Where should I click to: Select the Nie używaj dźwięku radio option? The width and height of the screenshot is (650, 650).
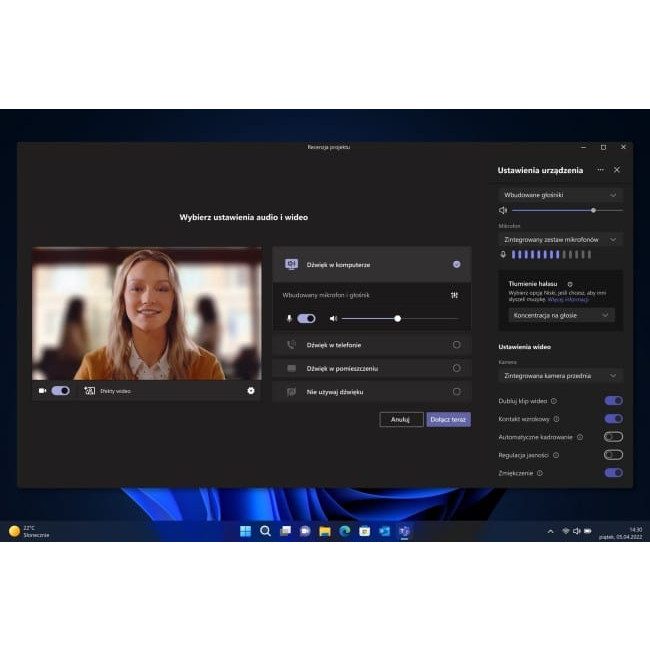click(x=456, y=392)
